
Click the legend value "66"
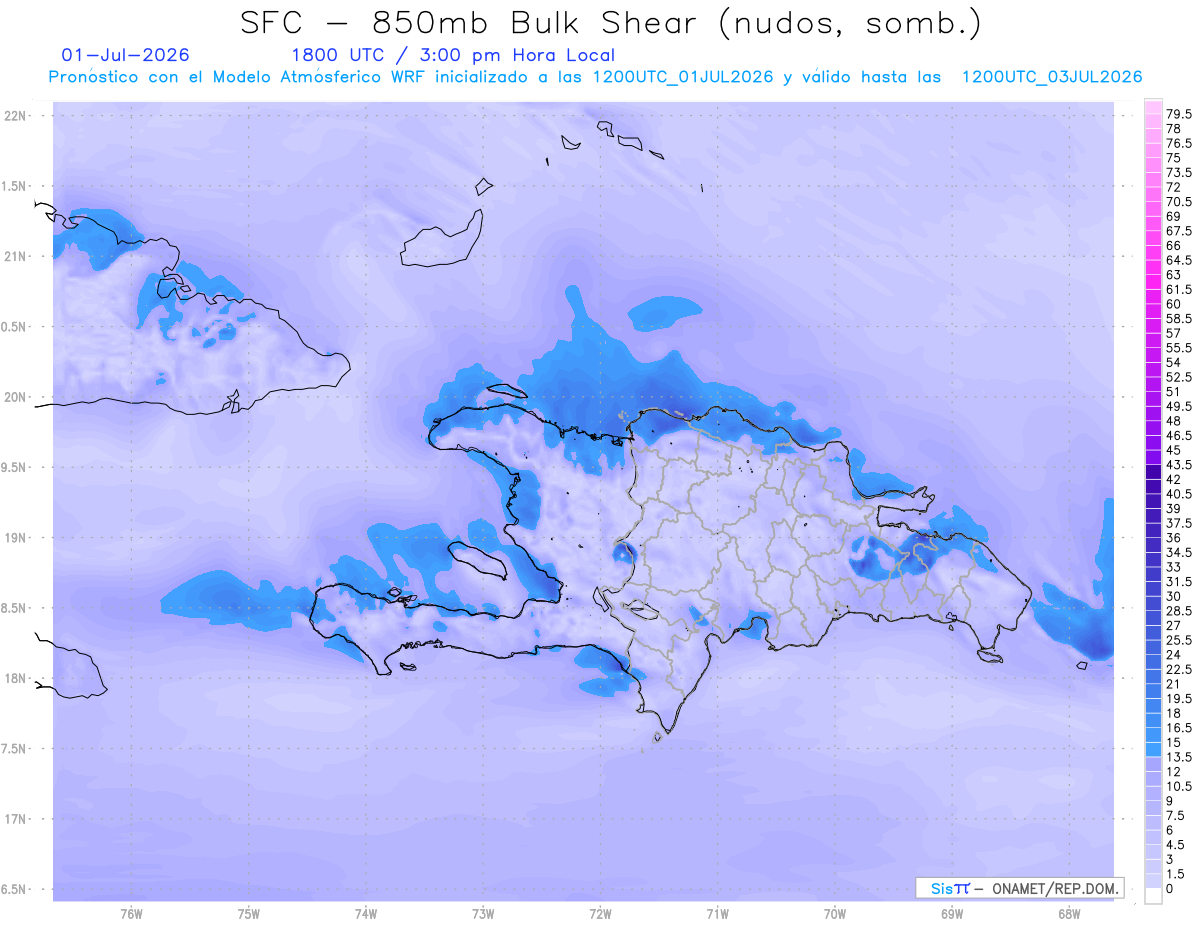point(1173,245)
